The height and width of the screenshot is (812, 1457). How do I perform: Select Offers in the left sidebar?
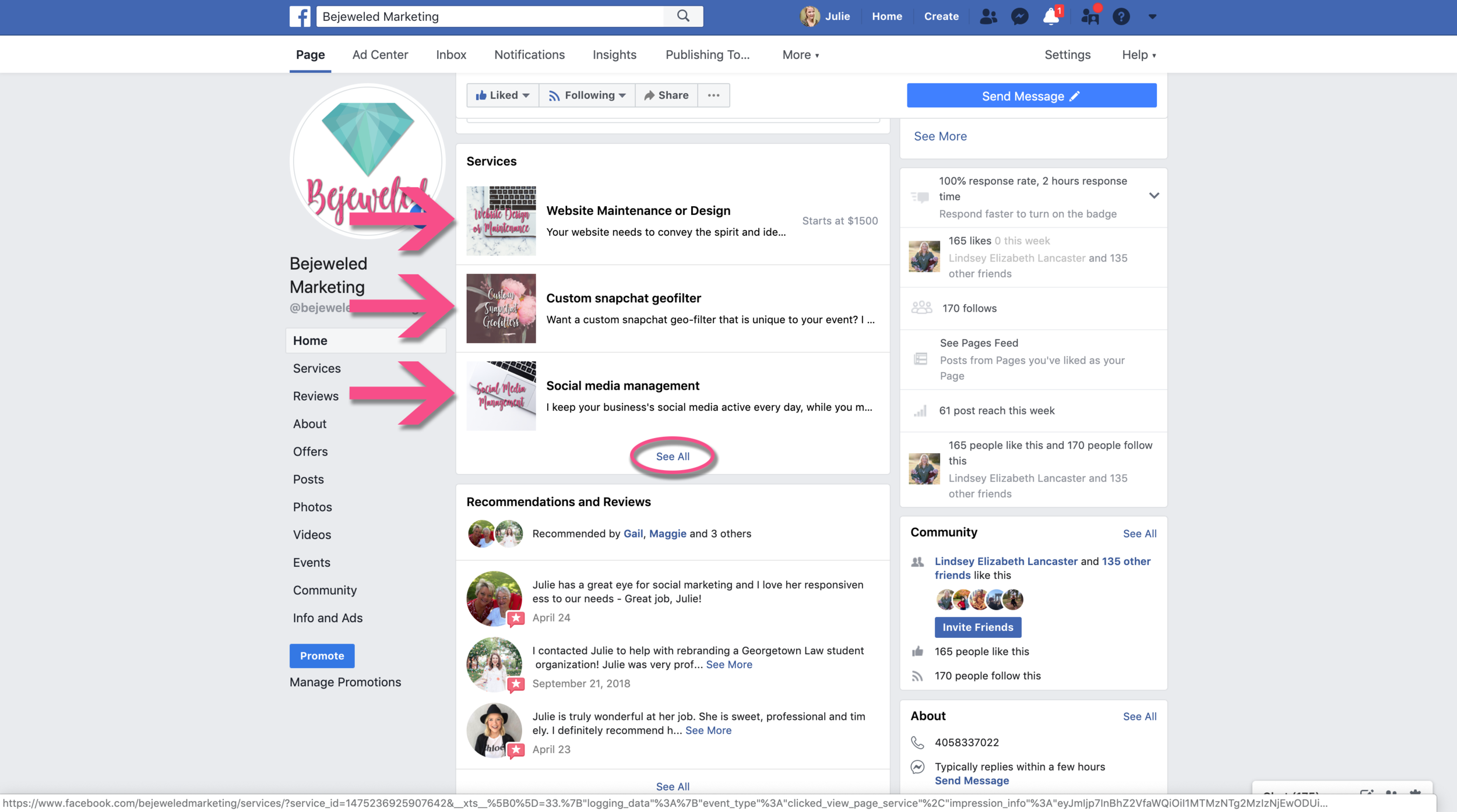(x=310, y=452)
